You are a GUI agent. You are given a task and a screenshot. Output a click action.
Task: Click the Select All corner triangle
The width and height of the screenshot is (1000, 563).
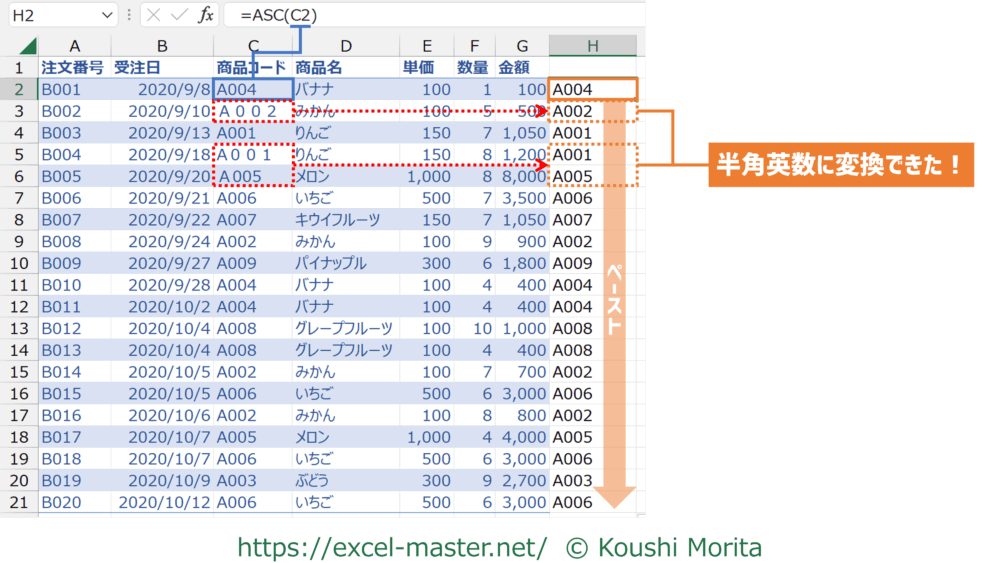point(27,46)
